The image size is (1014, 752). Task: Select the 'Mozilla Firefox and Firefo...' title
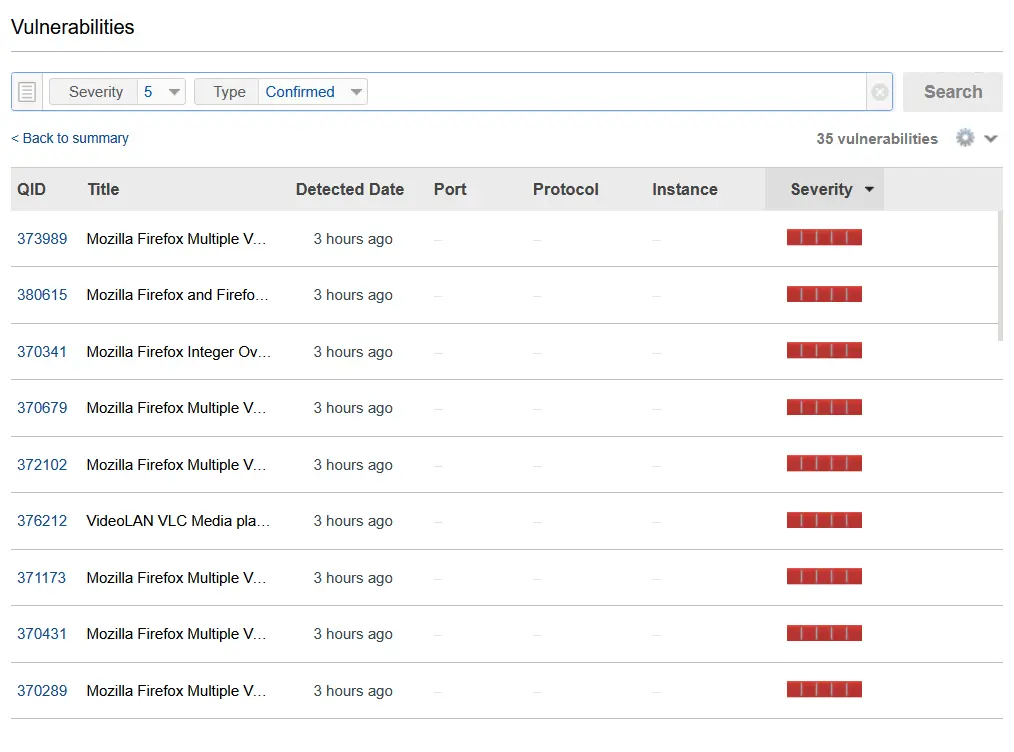click(177, 295)
